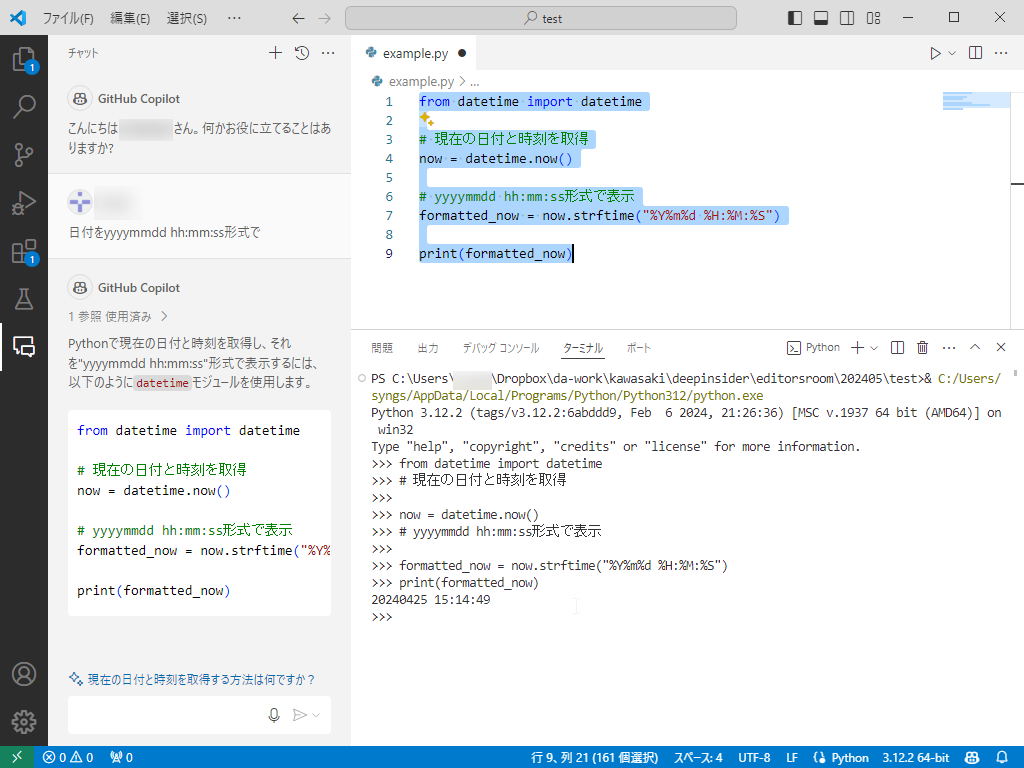The width and height of the screenshot is (1024, 768).
Task: Kill the terminal with the trash icon
Action: [x=921, y=347]
